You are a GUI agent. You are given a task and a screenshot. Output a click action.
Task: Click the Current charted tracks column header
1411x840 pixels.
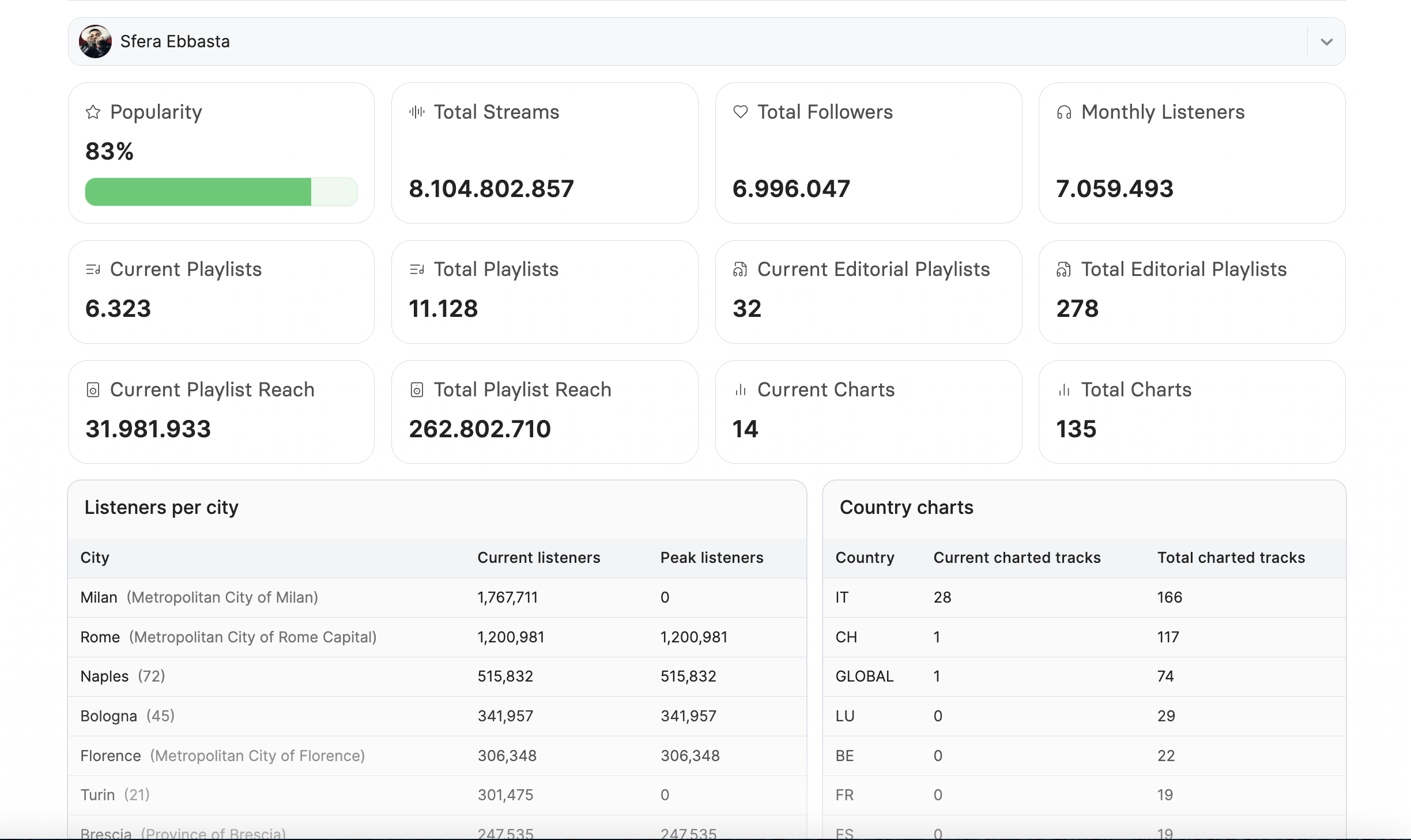[x=1017, y=558]
